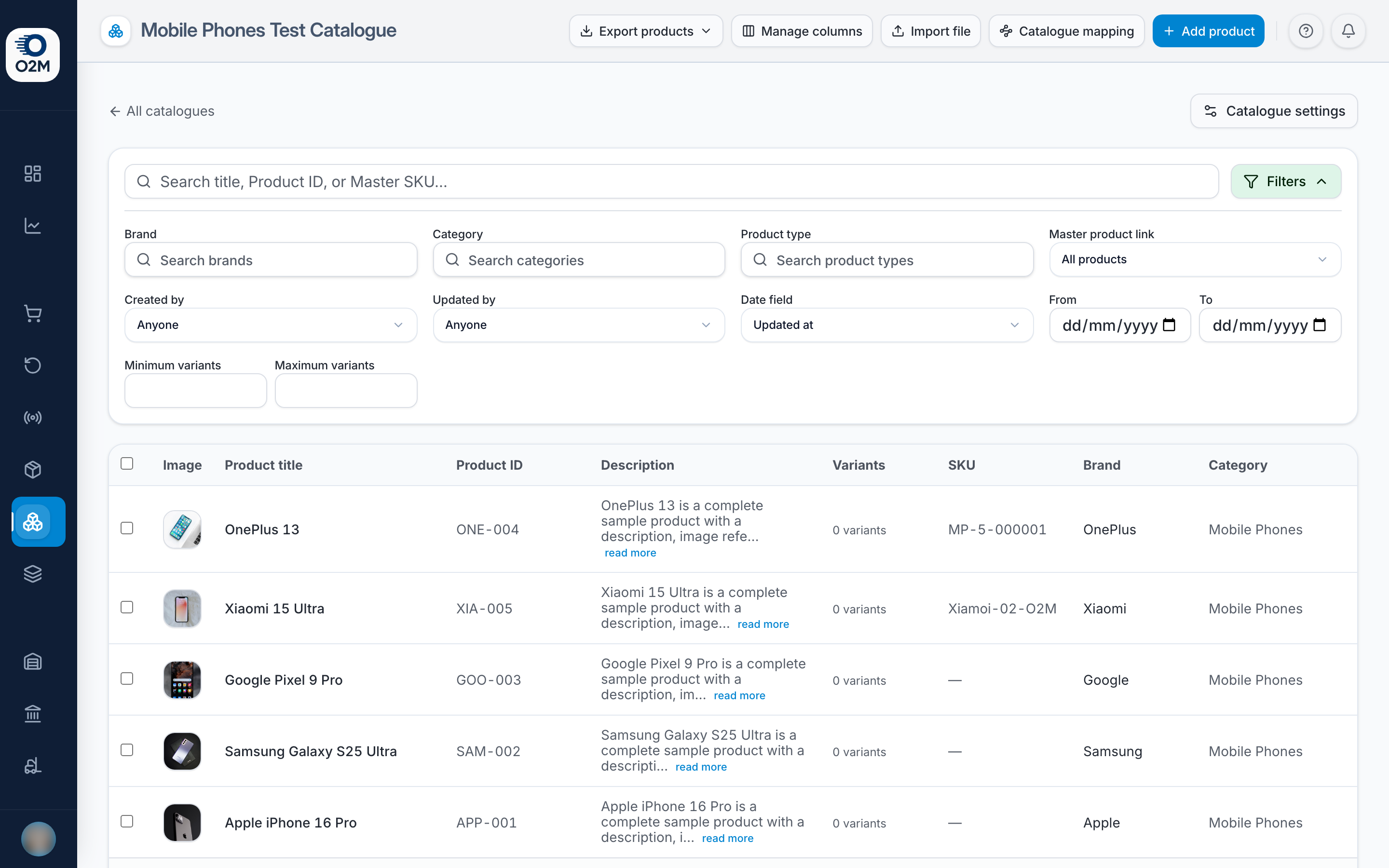Screen dimensions: 1389x868
Task: Click the warehouse icon in sidebar
Action: click(x=33, y=661)
